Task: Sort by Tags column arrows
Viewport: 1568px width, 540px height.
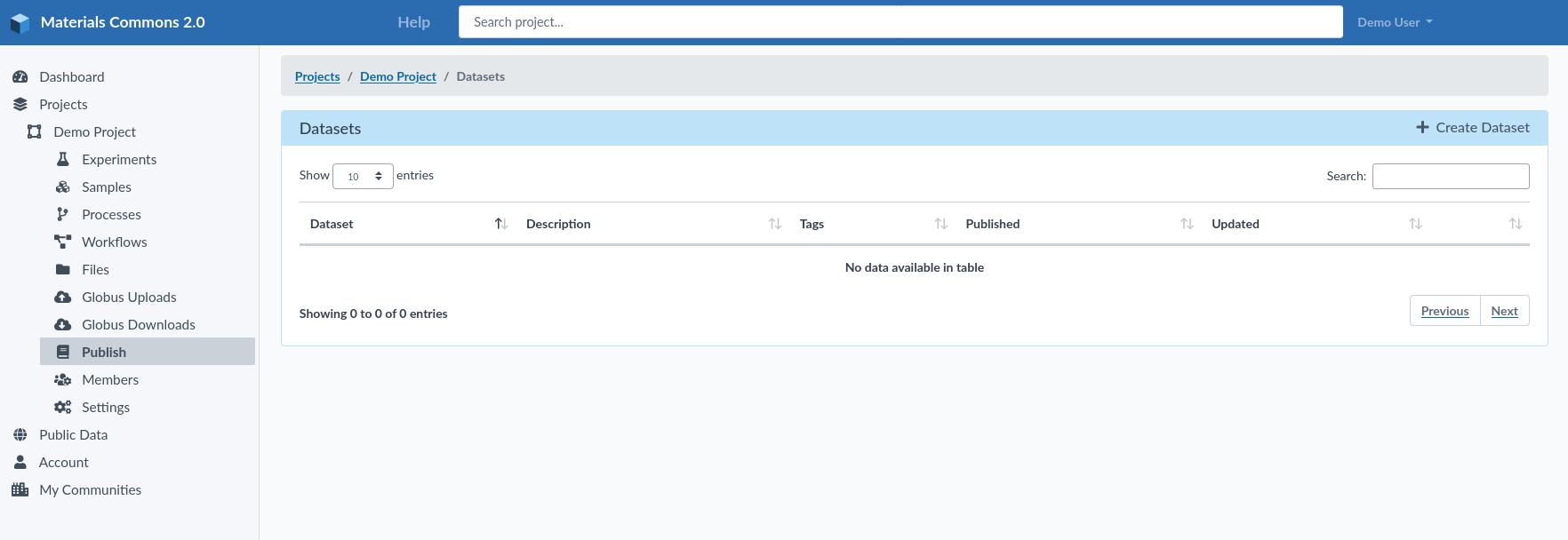Action: [x=941, y=224]
